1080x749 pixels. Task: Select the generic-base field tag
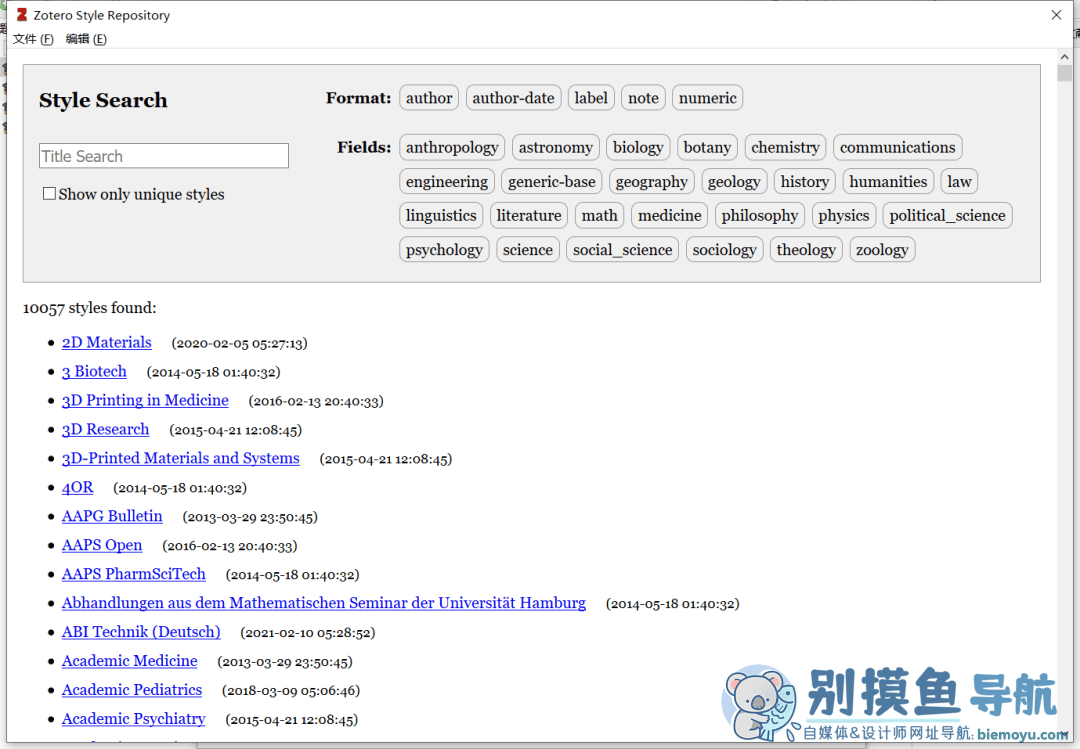tap(552, 182)
